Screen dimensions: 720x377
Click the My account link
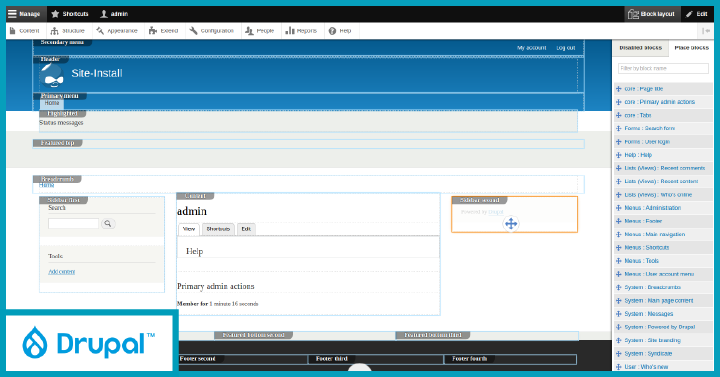(531, 48)
